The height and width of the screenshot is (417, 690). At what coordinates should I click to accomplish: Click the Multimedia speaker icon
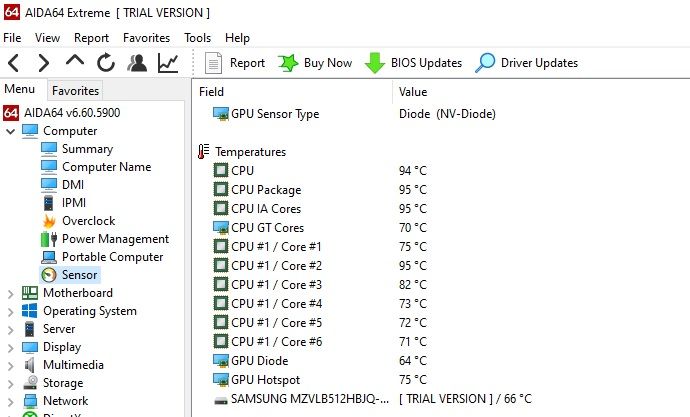pos(30,365)
